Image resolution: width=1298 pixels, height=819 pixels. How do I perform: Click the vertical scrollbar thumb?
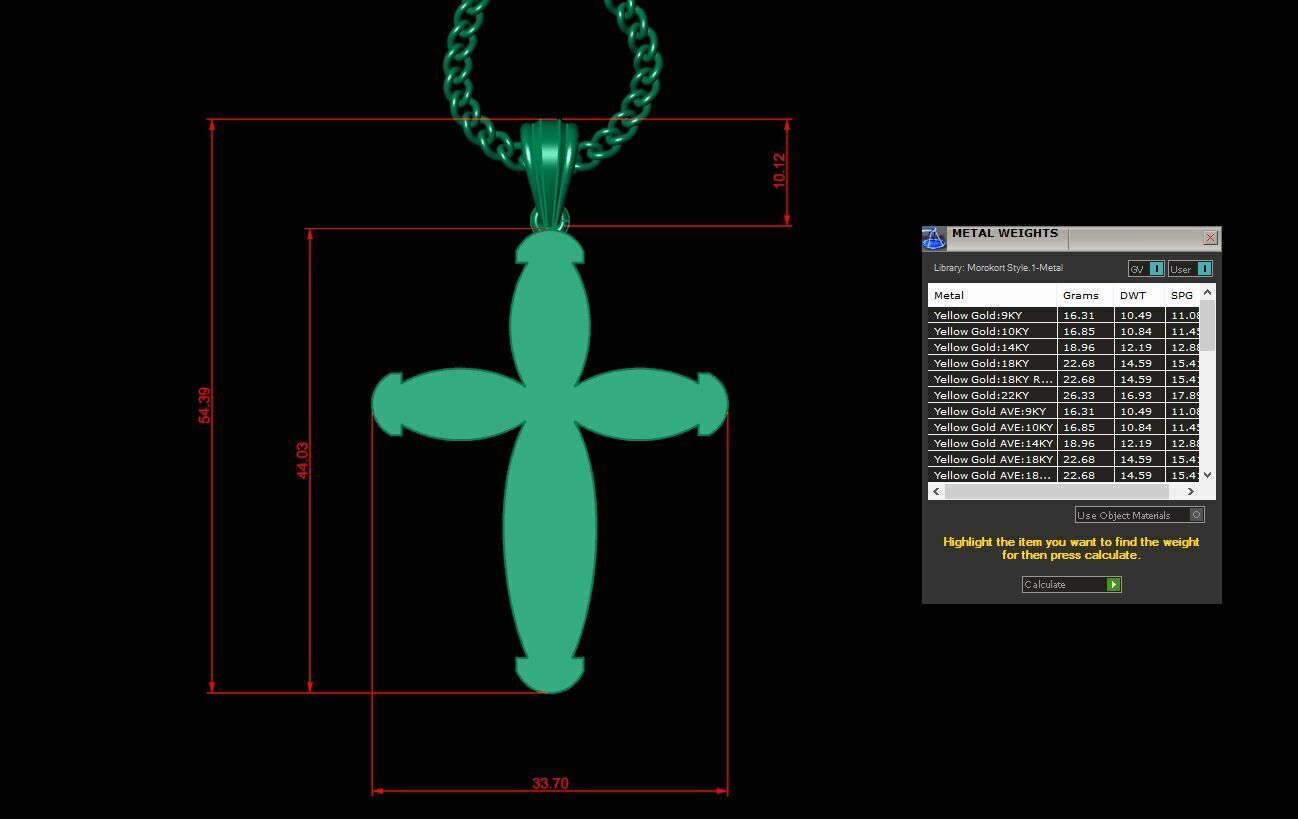coord(1207,325)
